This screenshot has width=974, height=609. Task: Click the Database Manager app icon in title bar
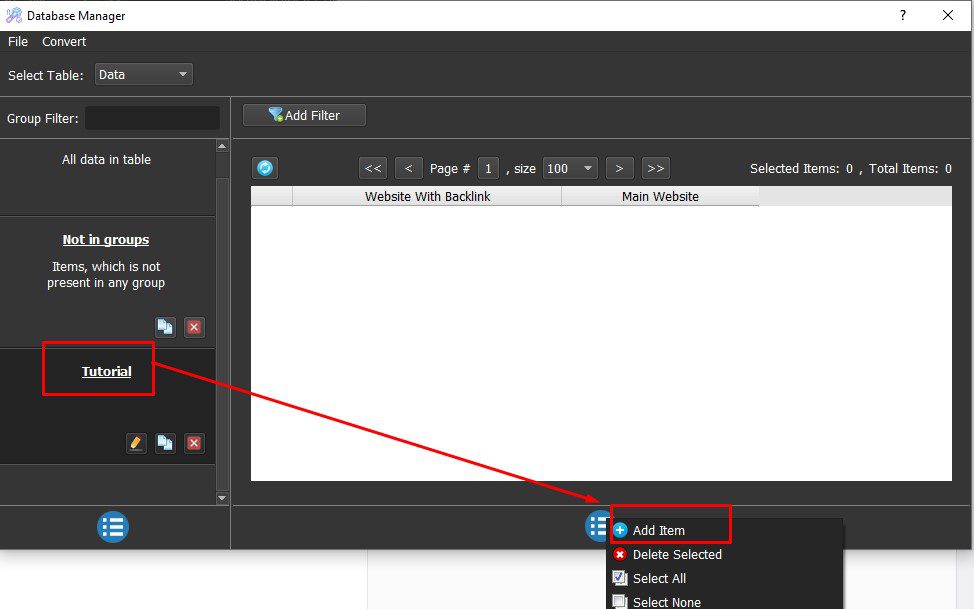[x=14, y=16]
